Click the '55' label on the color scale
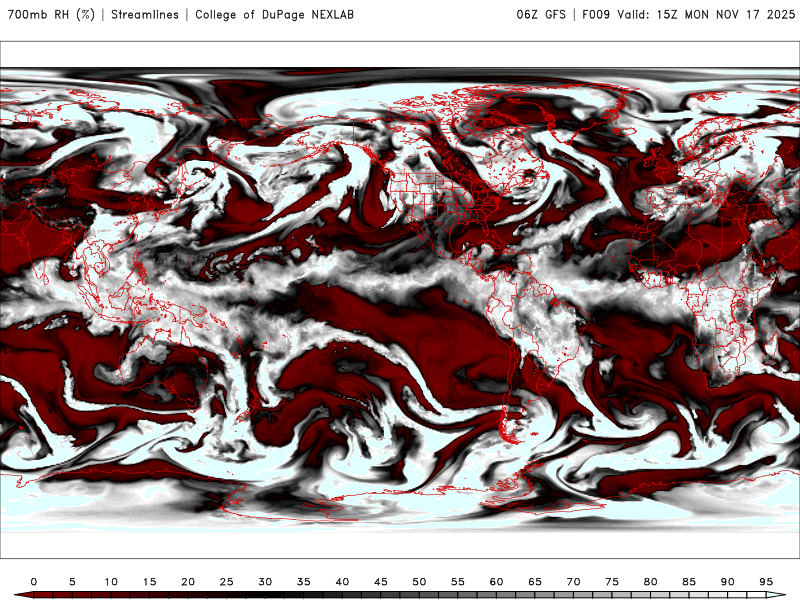Screen dimensions: 800x600 click(x=458, y=582)
